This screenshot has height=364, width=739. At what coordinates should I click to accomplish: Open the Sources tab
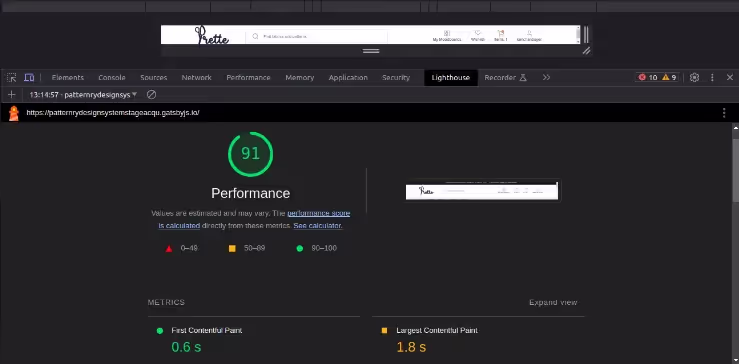[x=154, y=78]
